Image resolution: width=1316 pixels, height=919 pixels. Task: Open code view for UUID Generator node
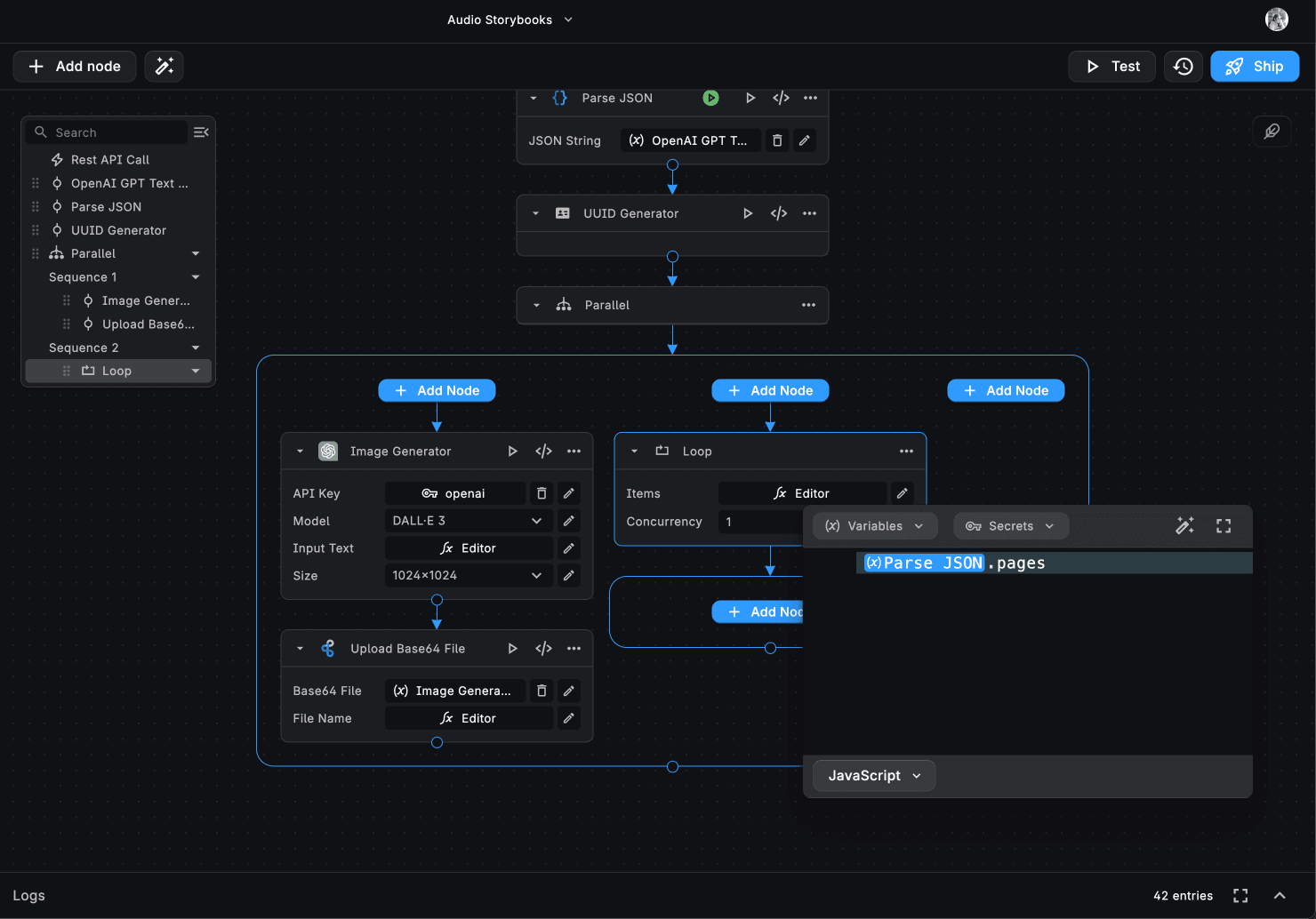779,213
